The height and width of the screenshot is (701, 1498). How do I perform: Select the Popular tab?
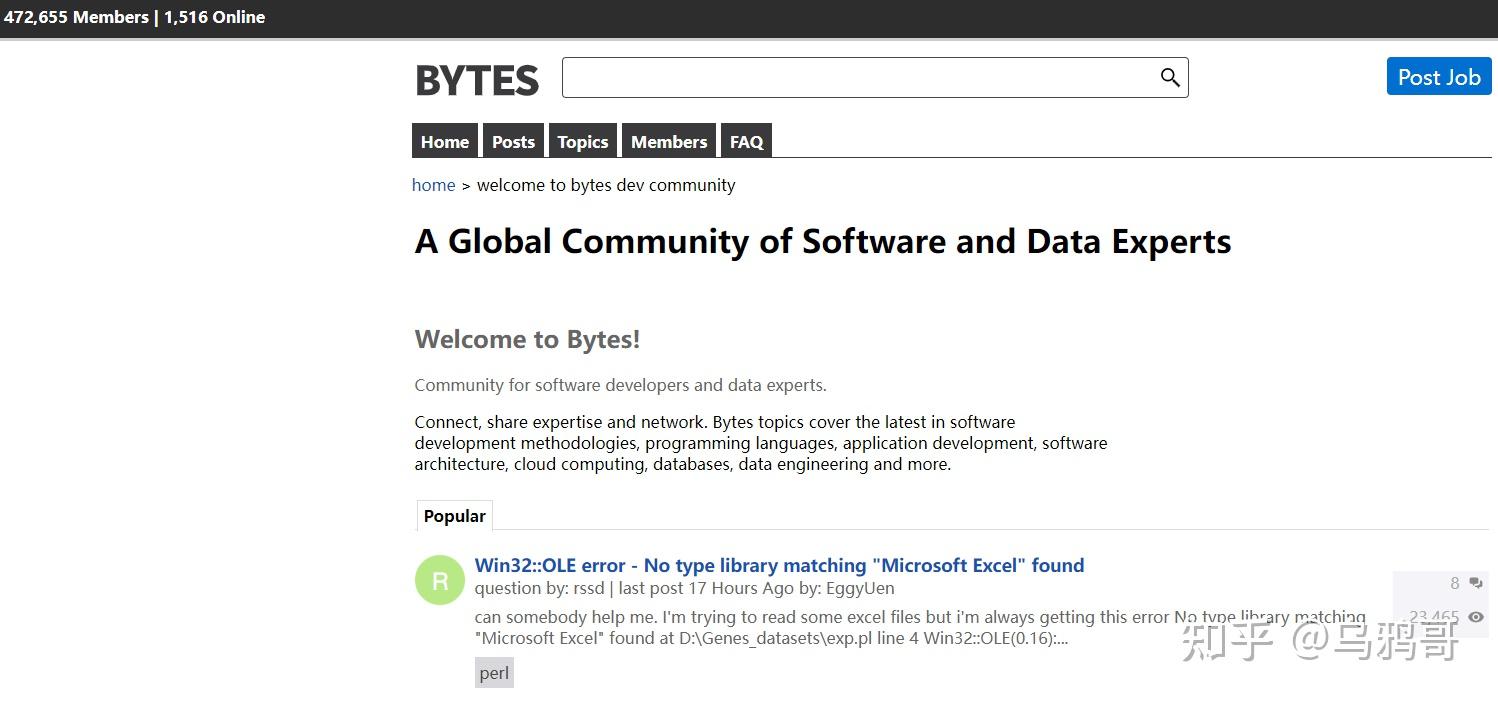click(454, 516)
